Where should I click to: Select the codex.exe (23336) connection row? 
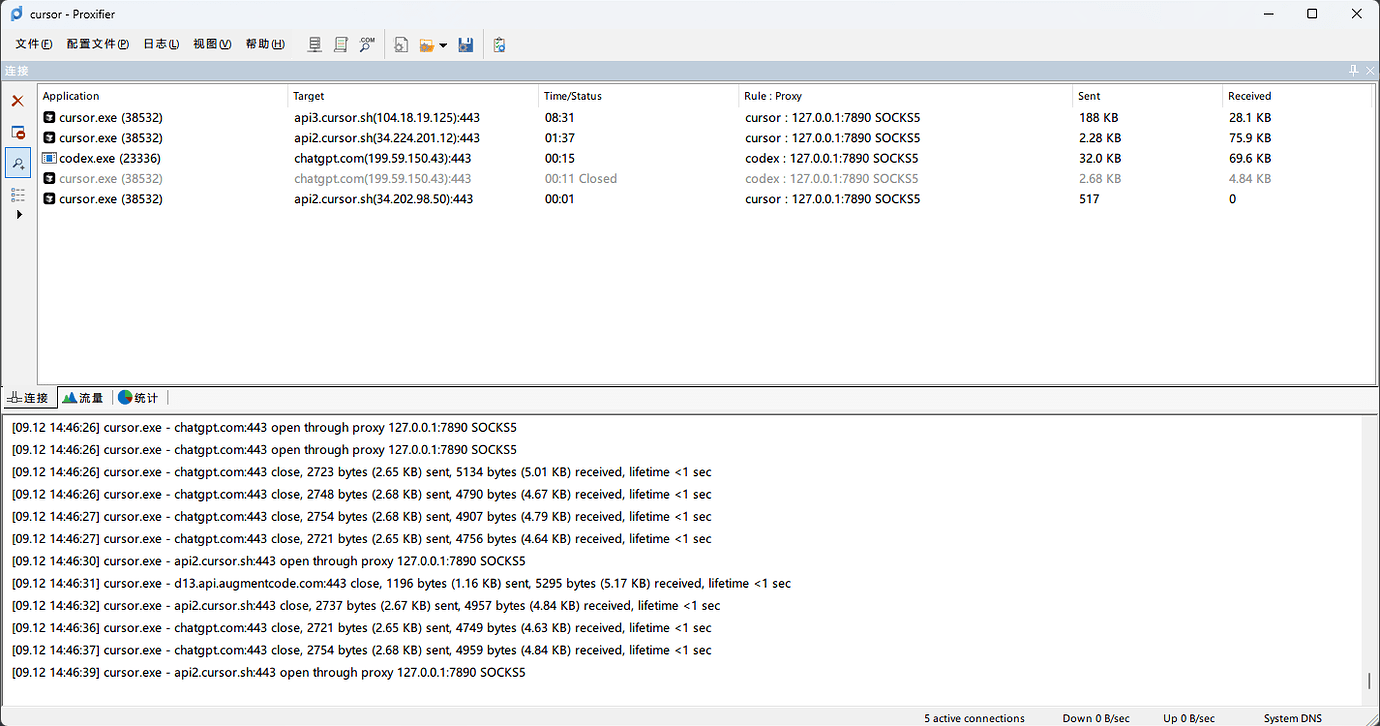[706, 158]
